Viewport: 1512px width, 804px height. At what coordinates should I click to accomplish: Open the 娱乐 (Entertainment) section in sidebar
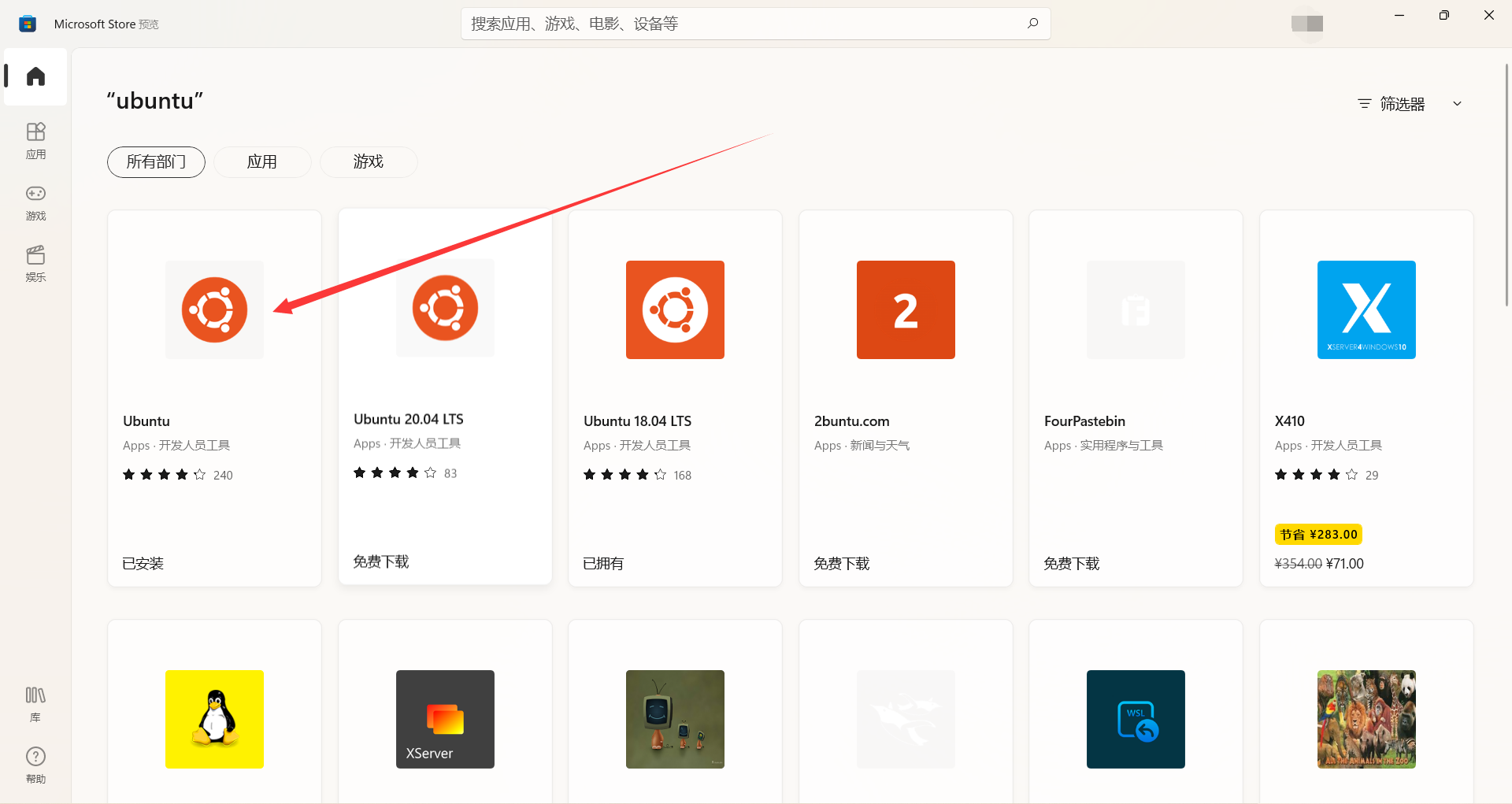tap(35, 264)
